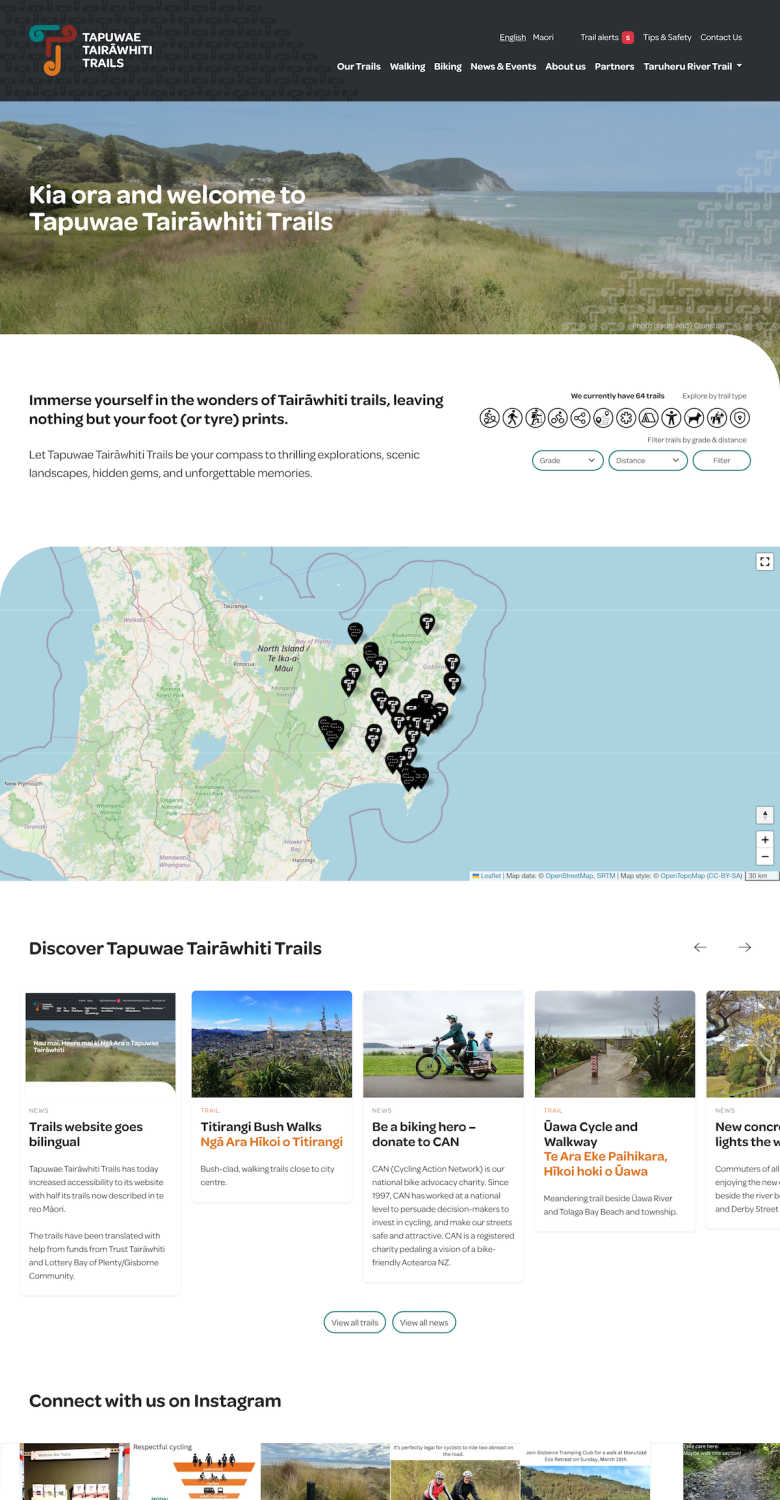Switch site language to Maori
Image resolution: width=780 pixels, height=1500 pixels.
543,37
